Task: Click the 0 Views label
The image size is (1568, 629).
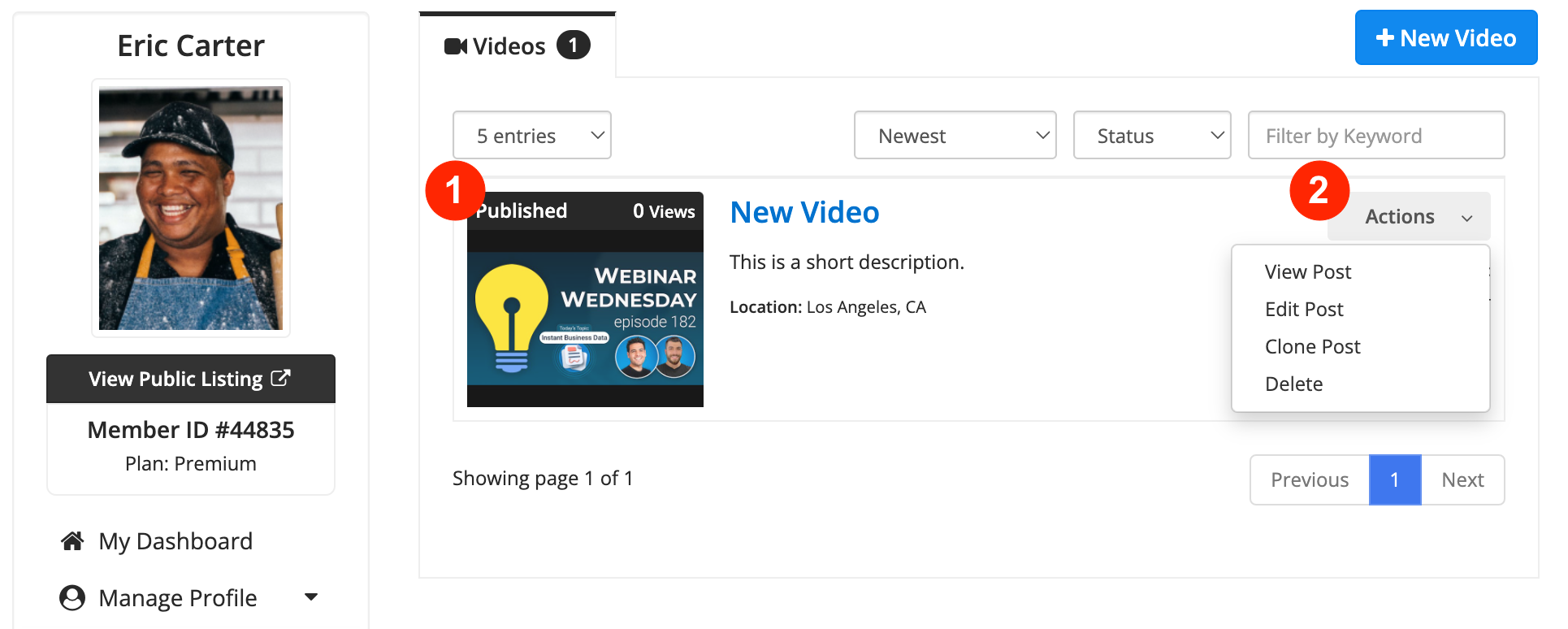Action: click(x=664, y=211)
